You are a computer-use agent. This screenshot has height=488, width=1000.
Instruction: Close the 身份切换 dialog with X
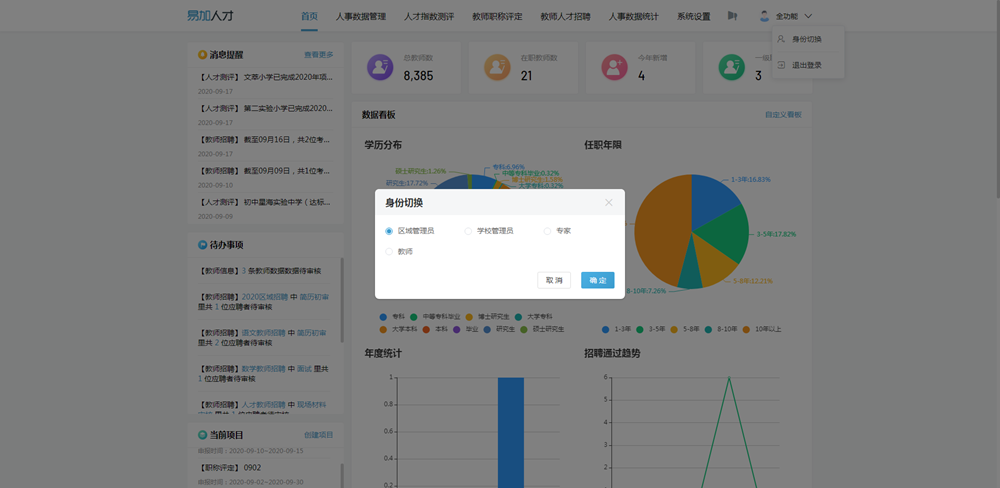(x=608, y=203)
